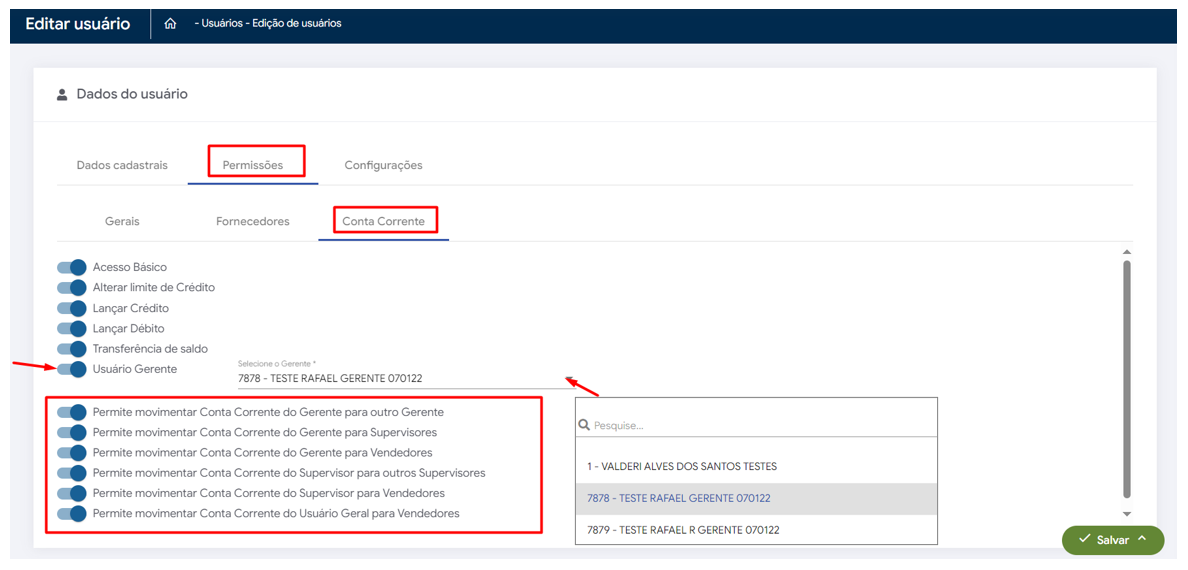Toggle Transferência de saldo switch
The height and width of the screenshot is (570, 1188).
pyautogui.click(x=72, y=349)
